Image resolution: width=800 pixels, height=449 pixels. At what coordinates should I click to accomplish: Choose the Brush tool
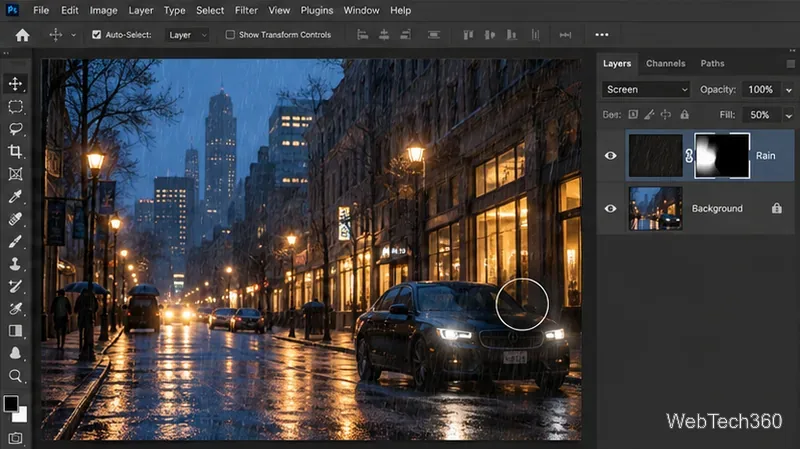pos(15,241)
